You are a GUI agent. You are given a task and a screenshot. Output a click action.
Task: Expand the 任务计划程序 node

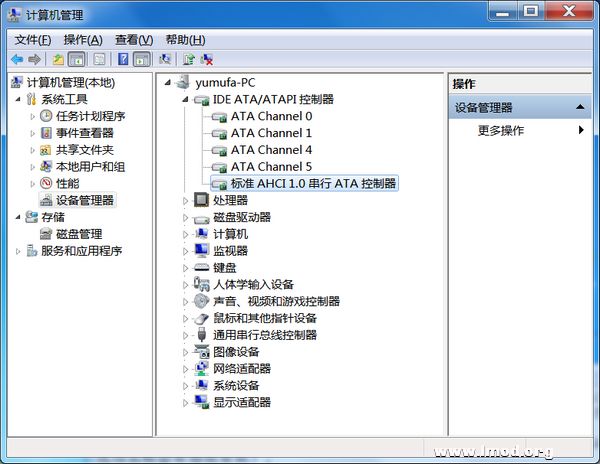33,116
